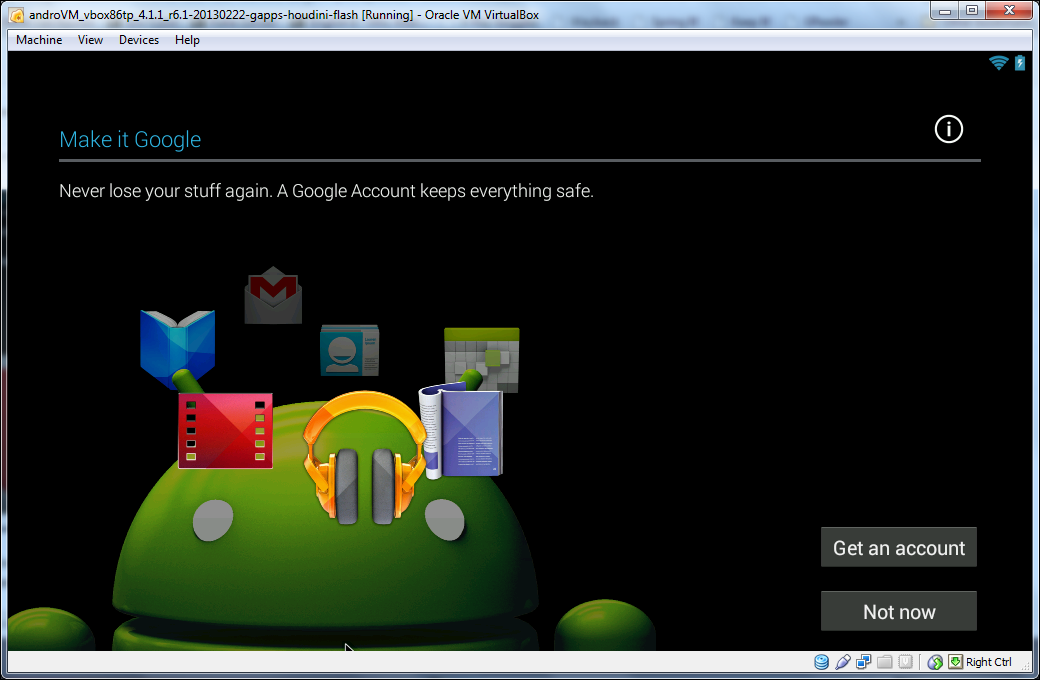
Task: Click the hard disk activity indicator
Action: tap(821, 661)
